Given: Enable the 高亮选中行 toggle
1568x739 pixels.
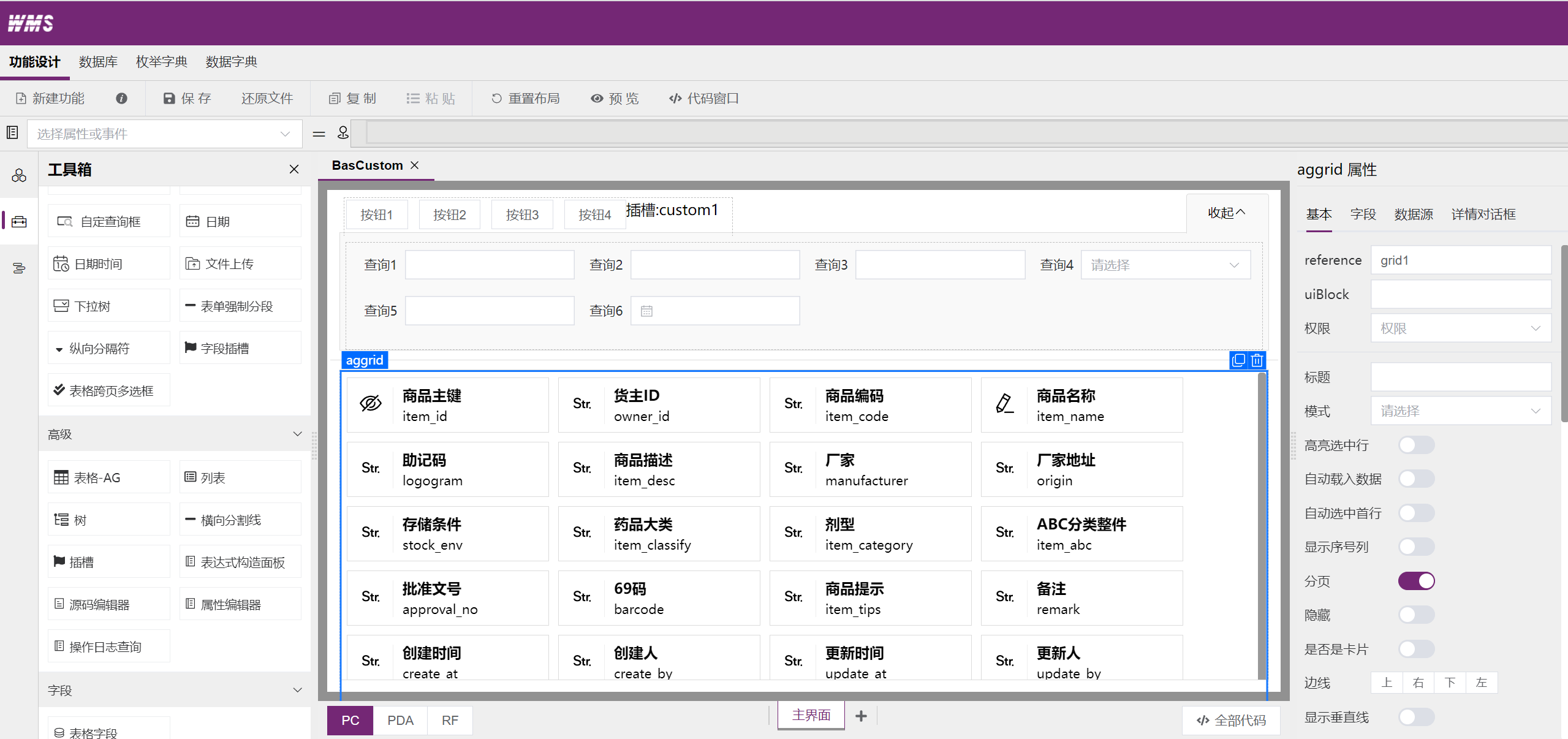Looking at the screenshot, I should (1416, 445).
